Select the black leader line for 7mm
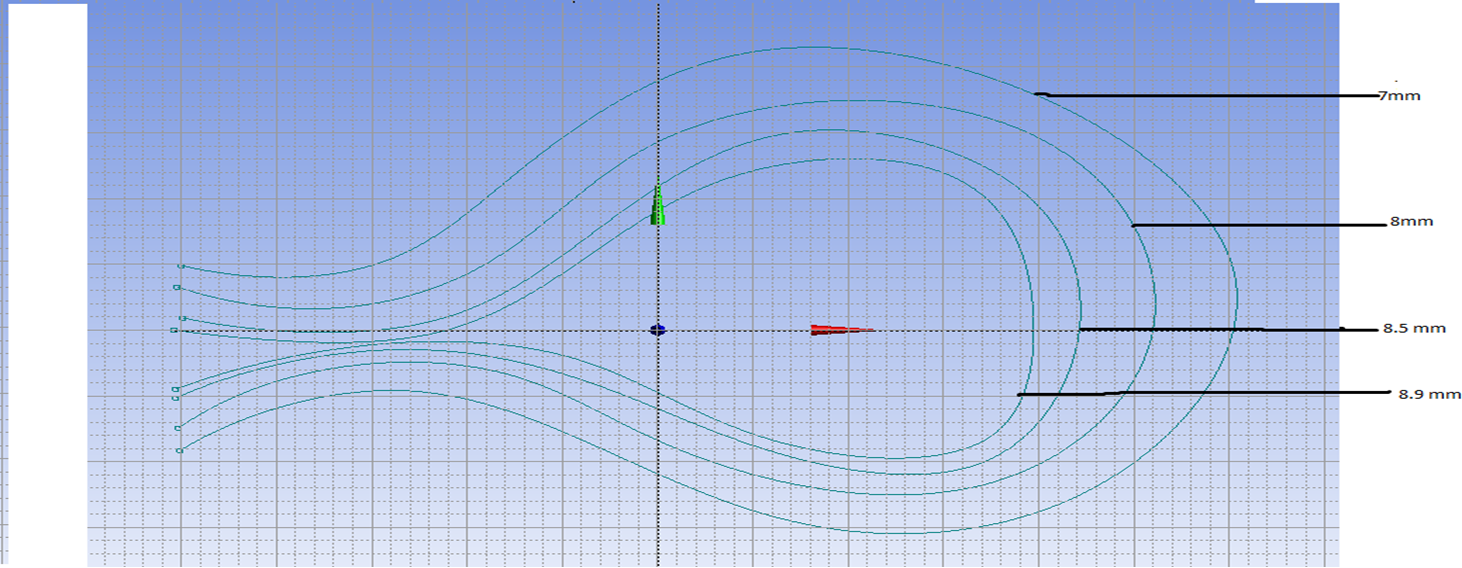Screen dimensions: 1462x568 click(1200, 95)
